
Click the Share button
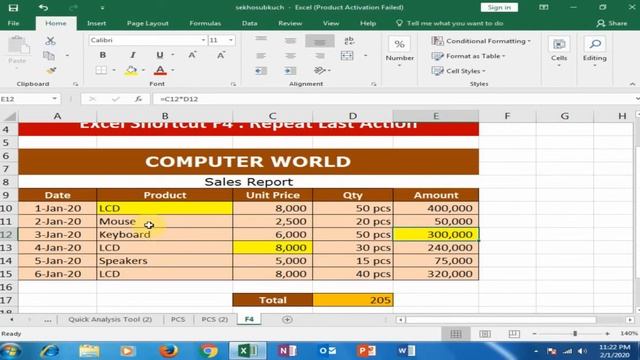coord(612,23)
